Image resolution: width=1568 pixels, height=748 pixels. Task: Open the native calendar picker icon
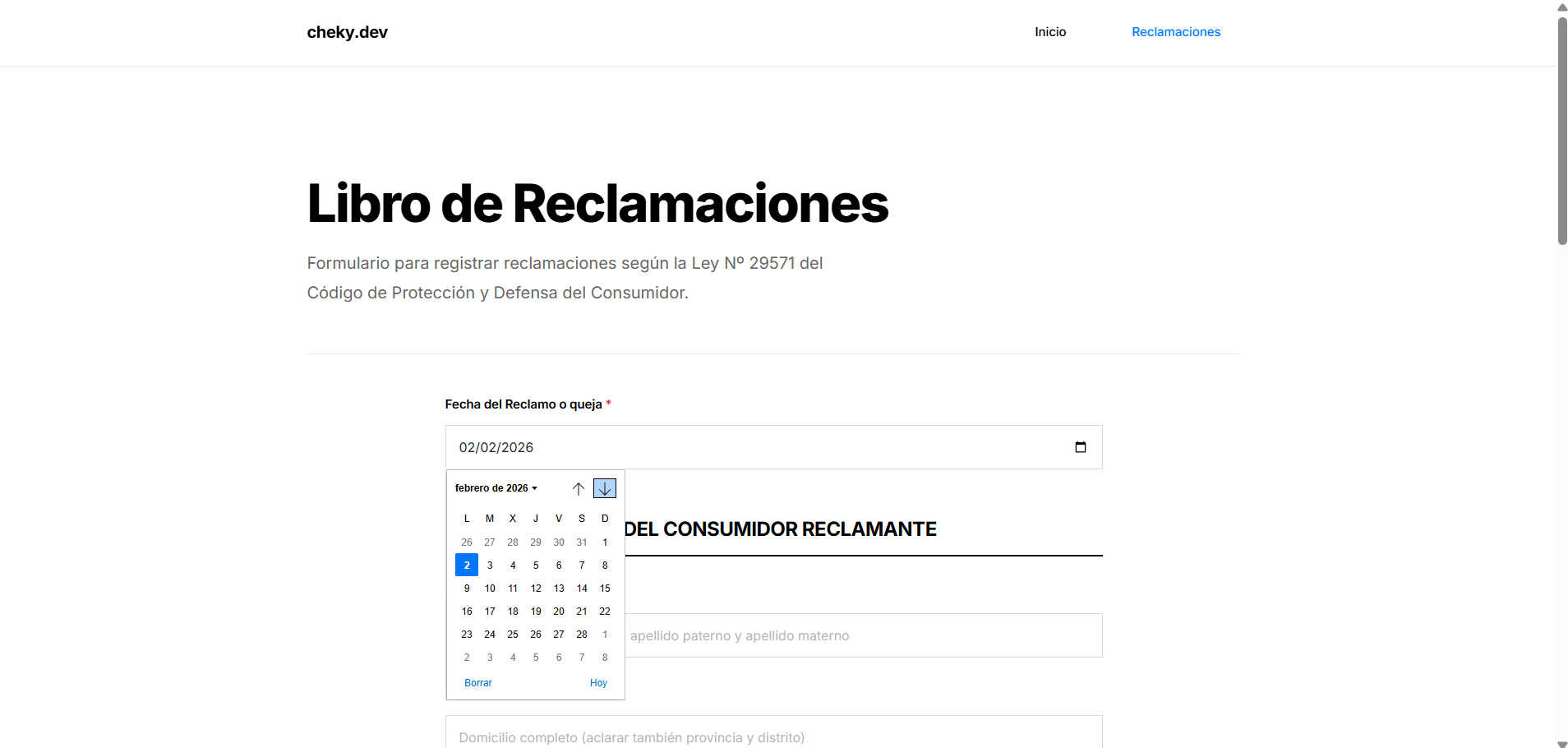tap(1079, 446)
